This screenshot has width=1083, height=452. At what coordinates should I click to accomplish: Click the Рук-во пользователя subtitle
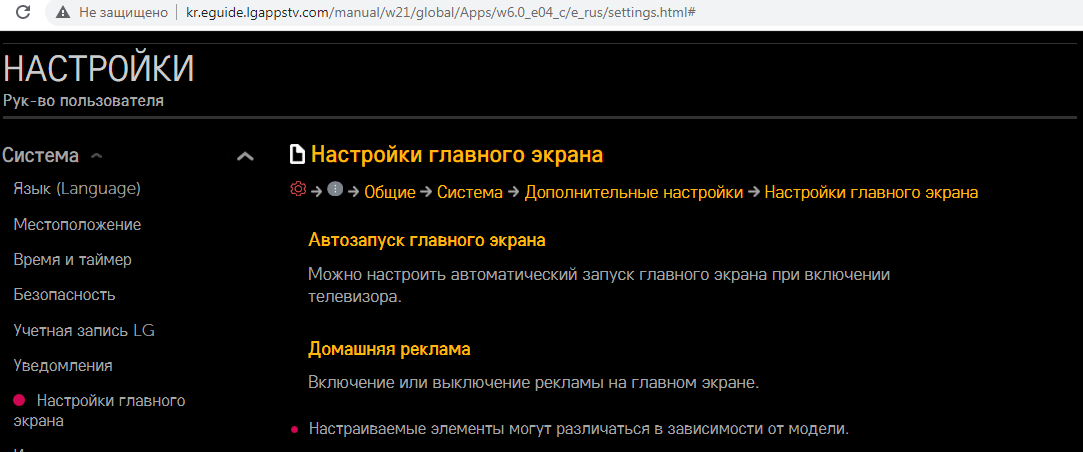(84, 101)
